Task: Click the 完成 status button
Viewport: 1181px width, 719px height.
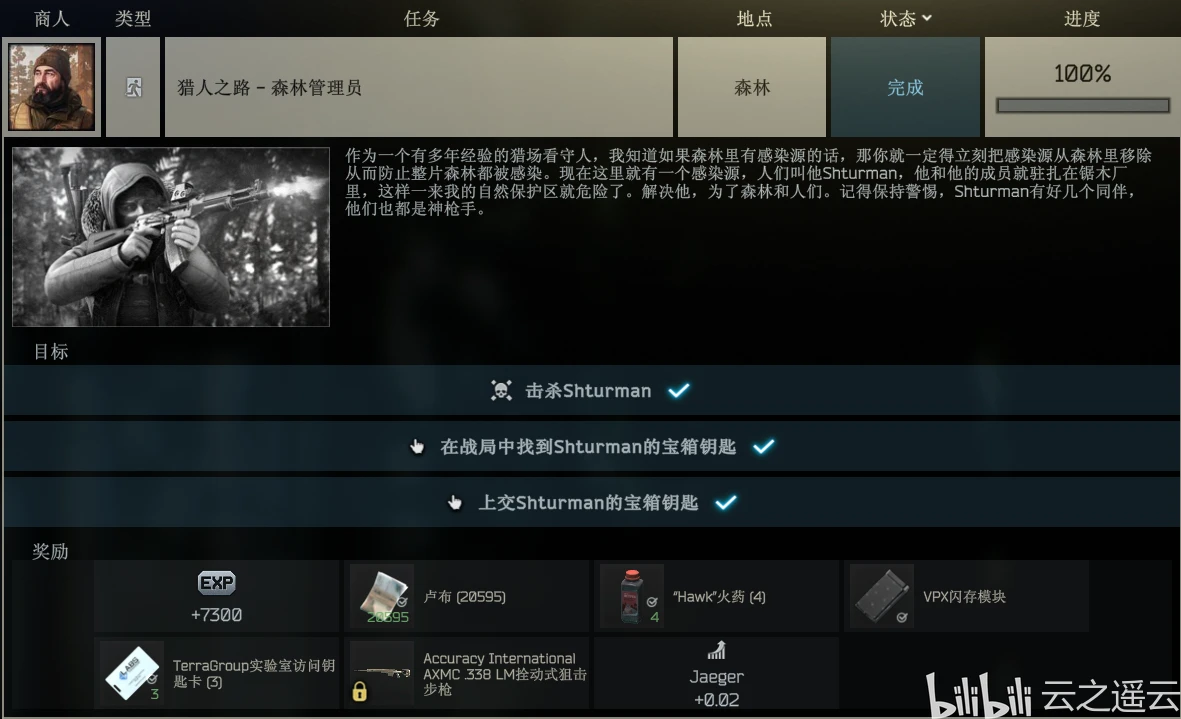Action: tap(905, 87)
